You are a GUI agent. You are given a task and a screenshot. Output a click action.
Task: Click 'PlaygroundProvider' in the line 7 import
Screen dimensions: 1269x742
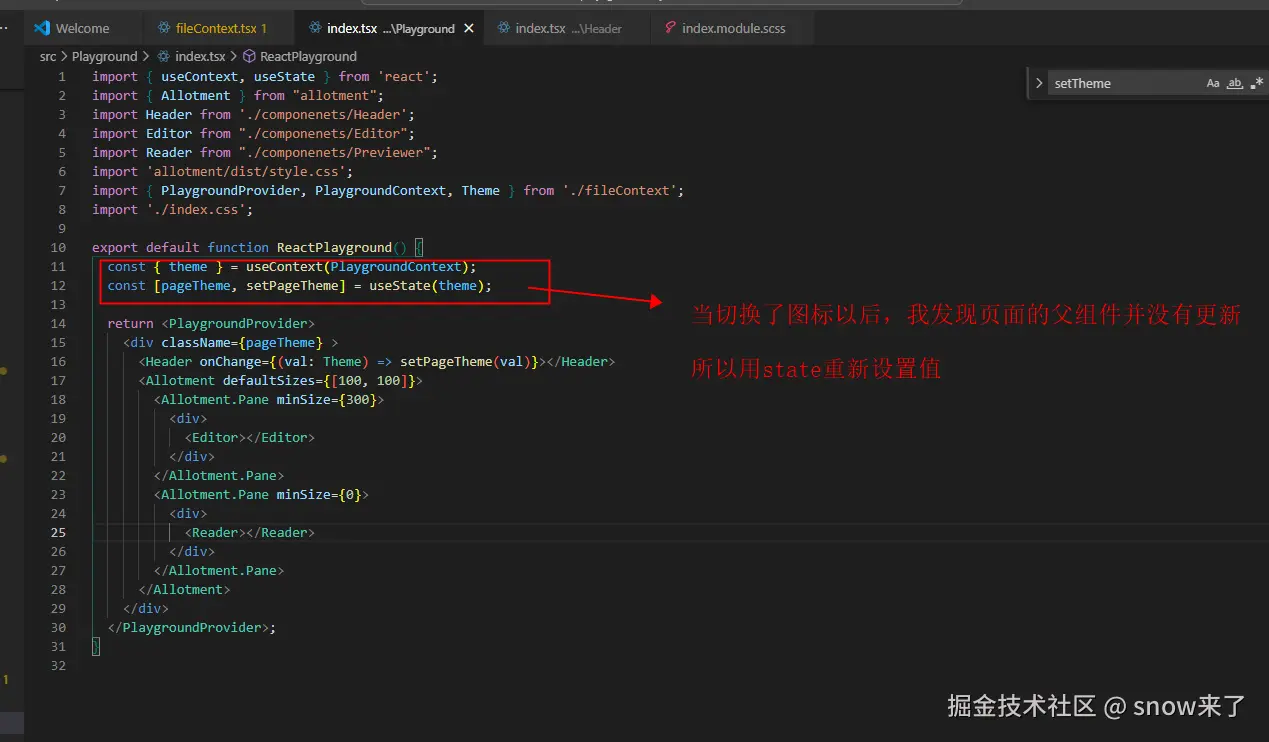(230, 190)
